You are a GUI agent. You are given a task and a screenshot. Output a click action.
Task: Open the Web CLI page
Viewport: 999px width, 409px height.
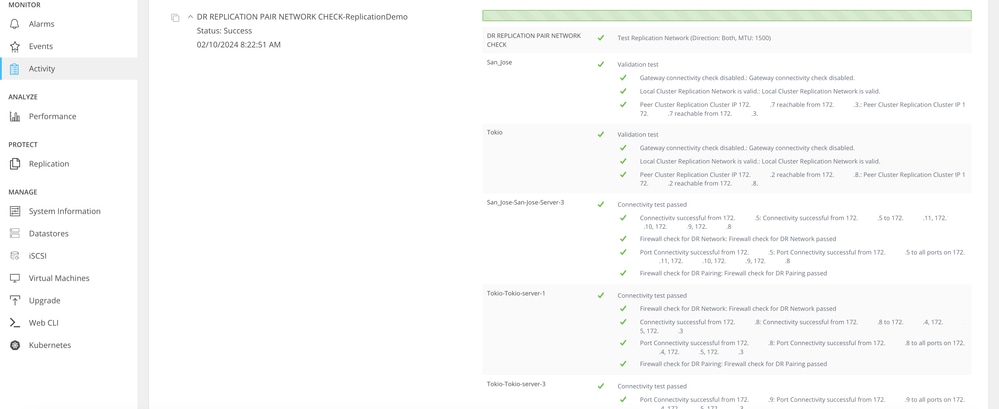43,323
